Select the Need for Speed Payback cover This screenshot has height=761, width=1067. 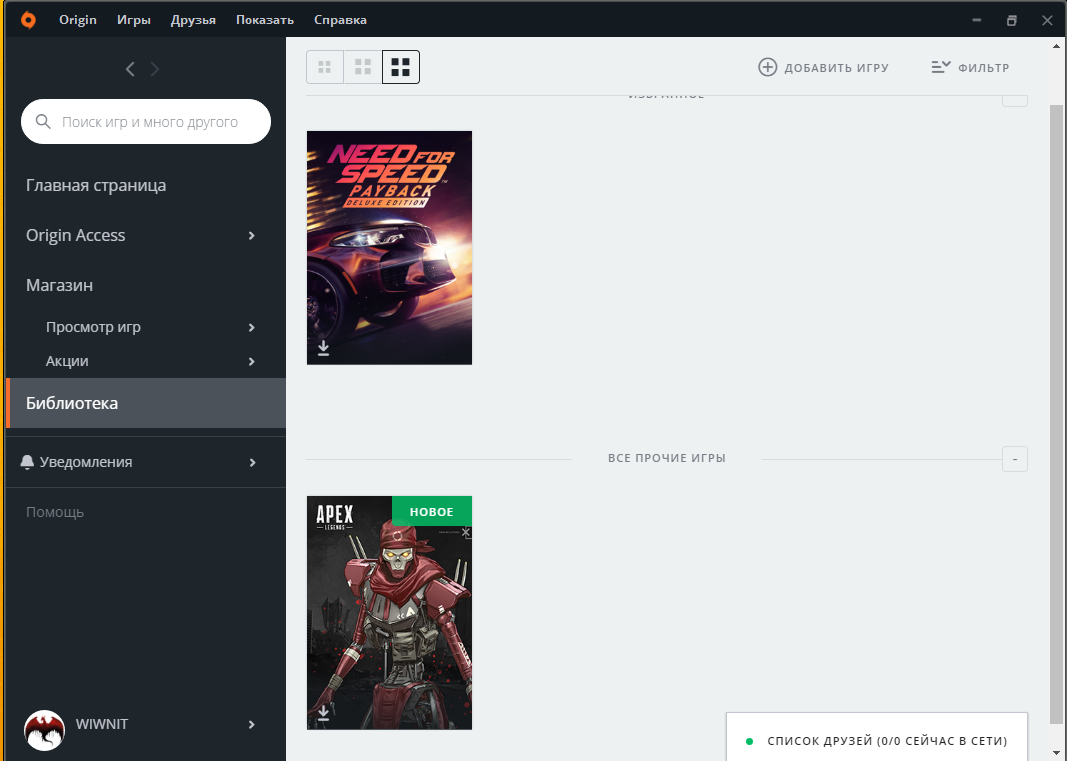(389, 248)
